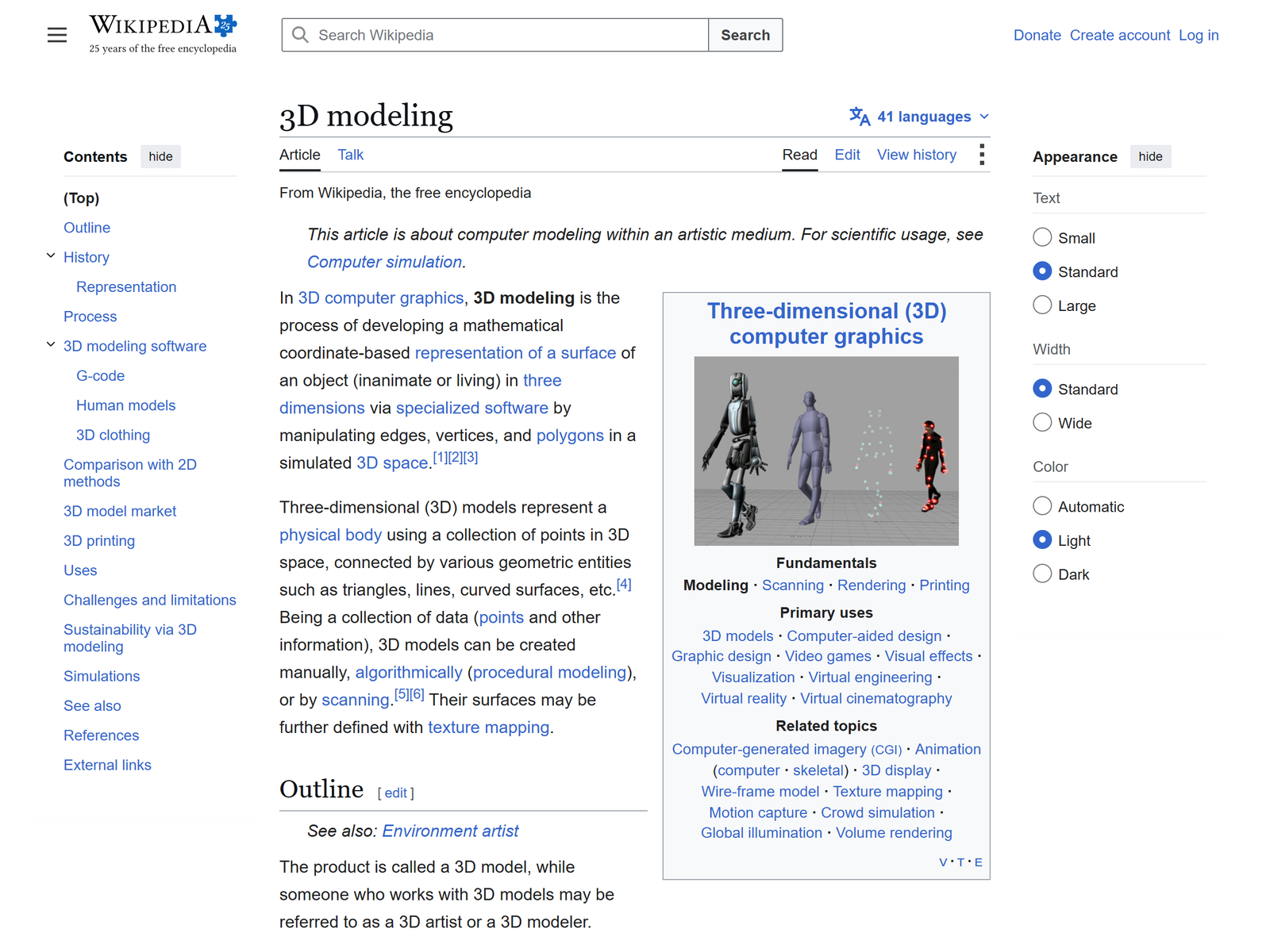Open the polygons link

point(570,435)
